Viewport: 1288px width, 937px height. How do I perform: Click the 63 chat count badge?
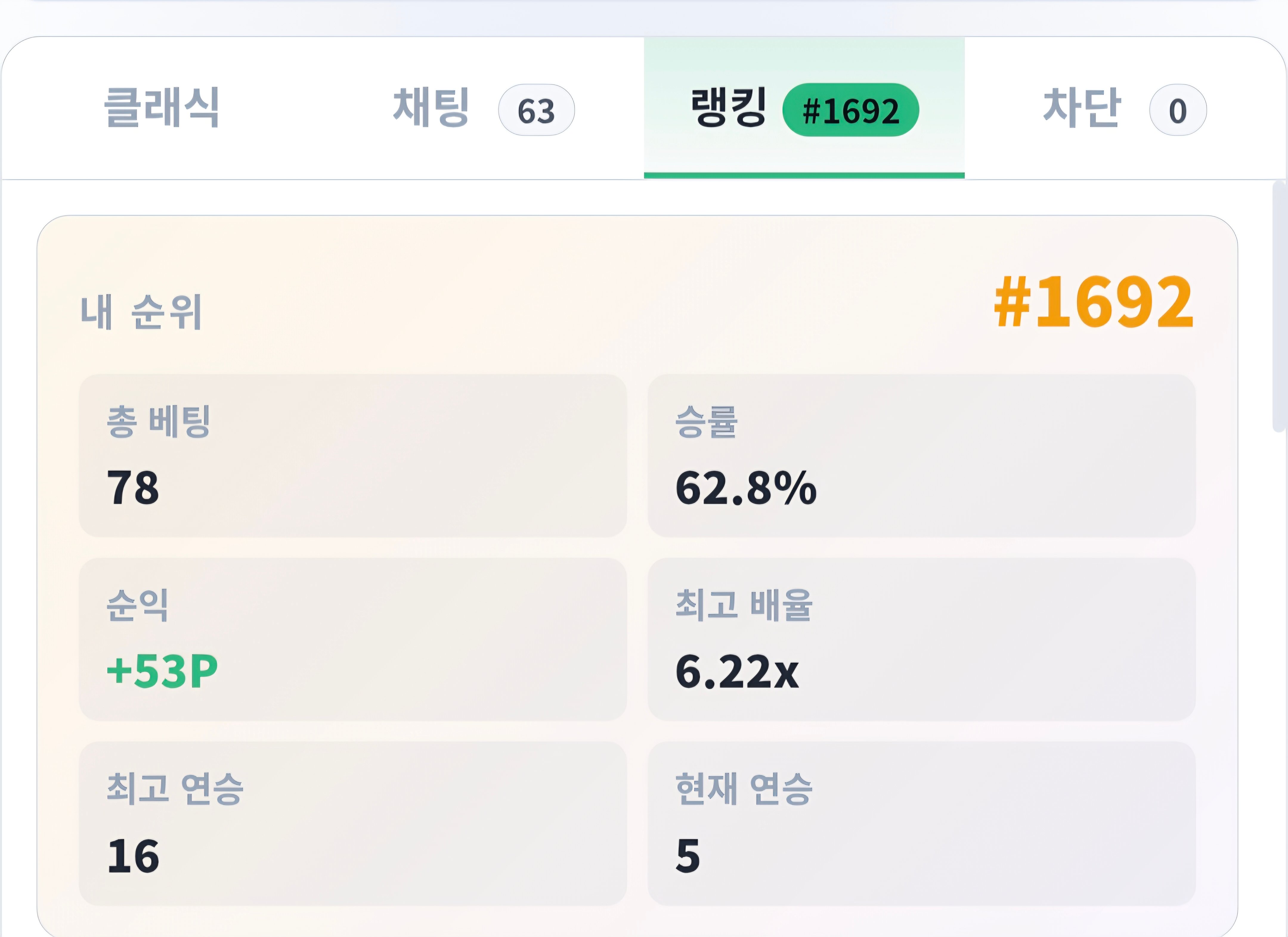click(536, 110)
